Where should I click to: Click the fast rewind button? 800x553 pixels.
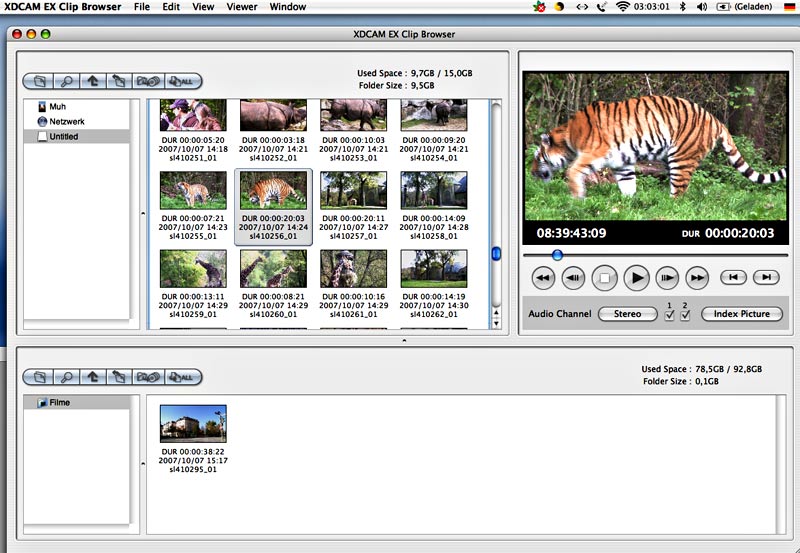(x=542, y=277)
